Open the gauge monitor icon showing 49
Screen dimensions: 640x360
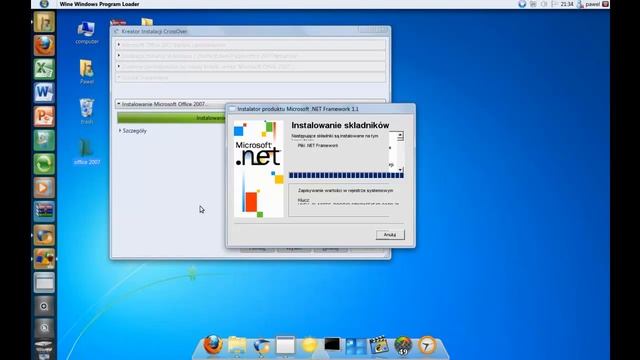coord(403,346)
